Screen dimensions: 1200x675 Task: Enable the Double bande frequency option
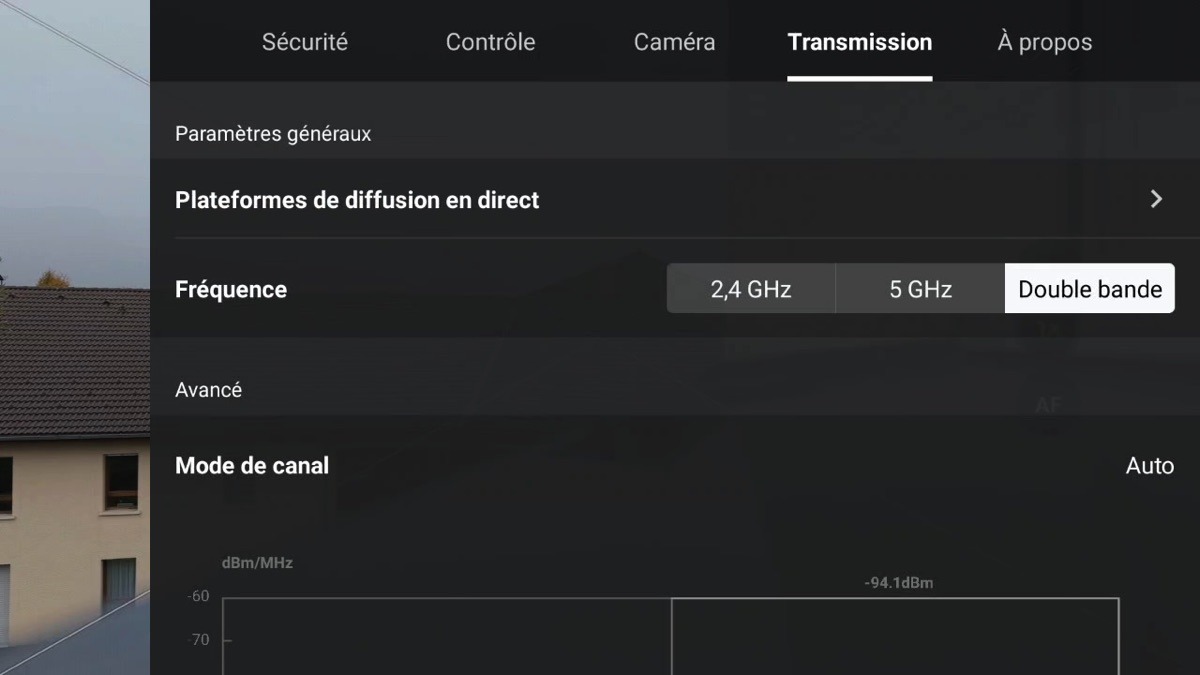pos(1090,289)
